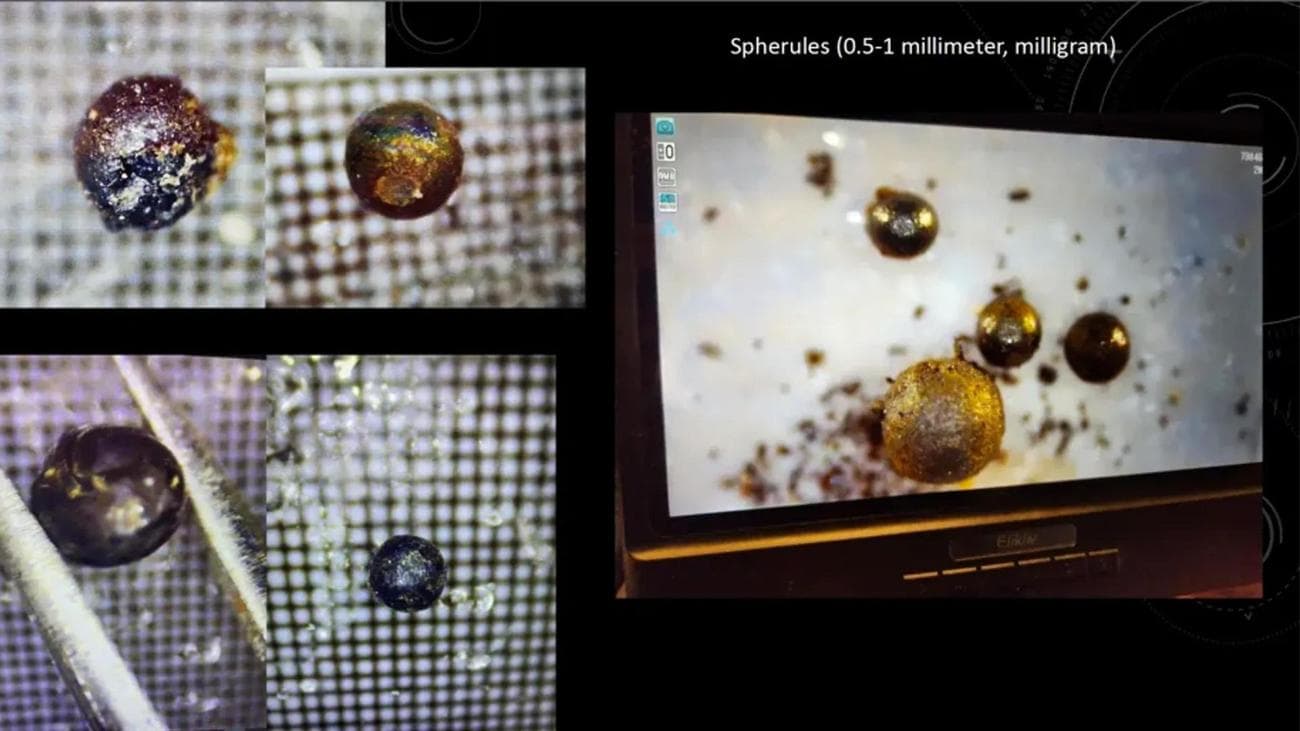
Task: Tap the third white icon in microscope sidebar
Action: [x=665, y=177]
